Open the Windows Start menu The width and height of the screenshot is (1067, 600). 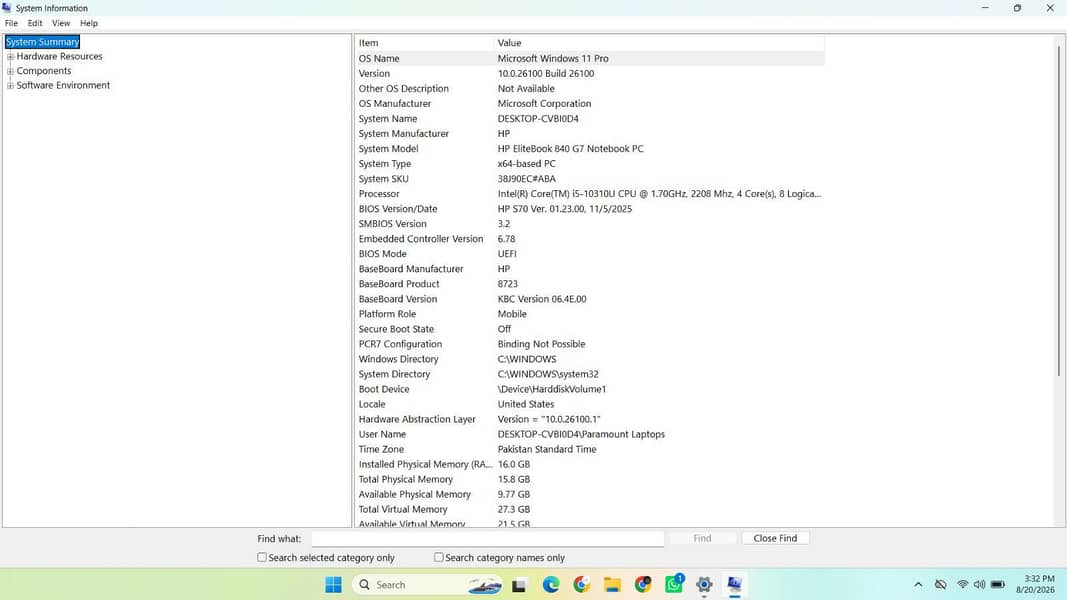[333, 584]
